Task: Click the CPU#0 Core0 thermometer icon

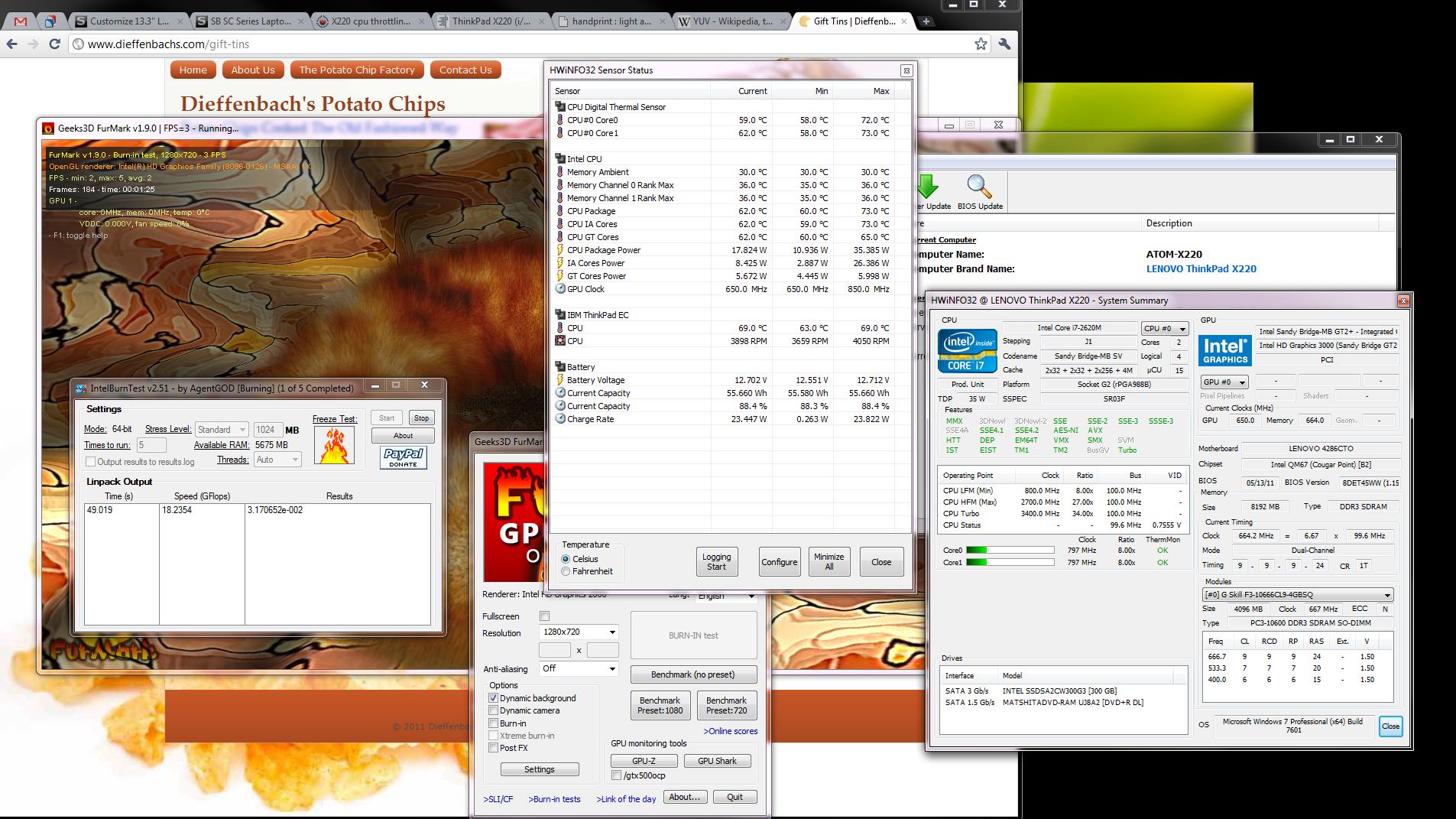Action: pyautogui.click(x=560, y=120)
